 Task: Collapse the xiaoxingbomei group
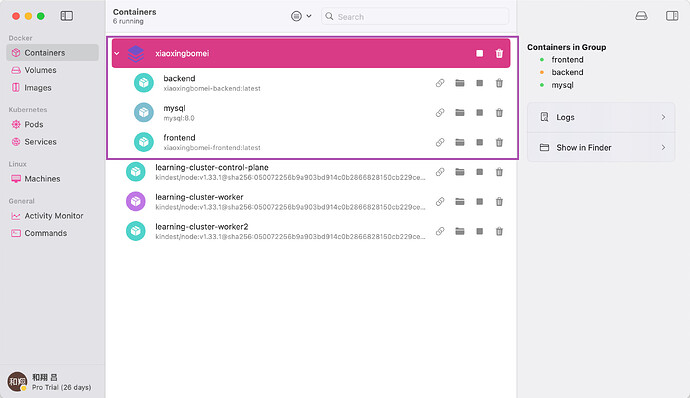tap(117, 53)
